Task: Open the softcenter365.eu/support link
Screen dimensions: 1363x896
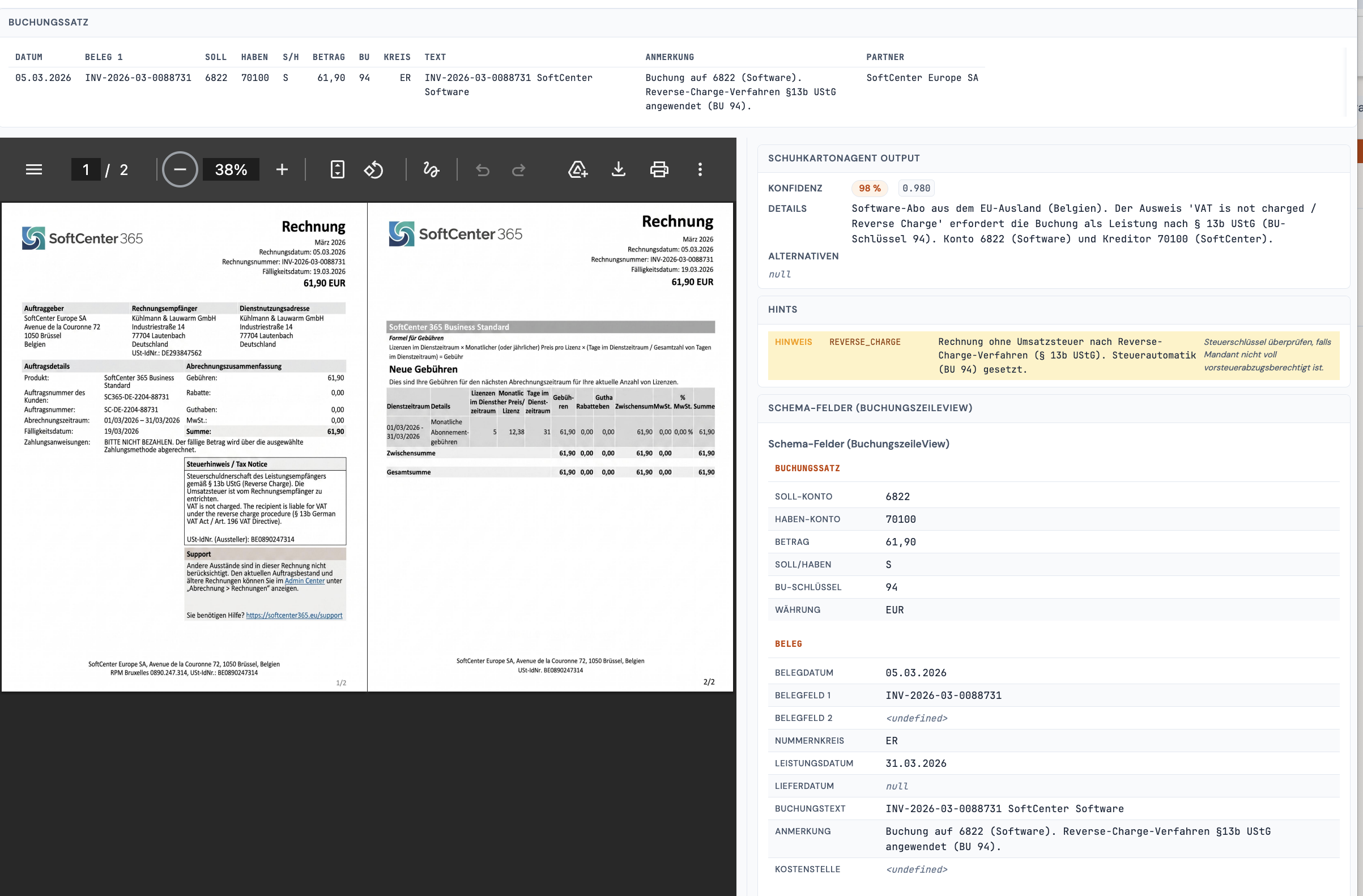Action: click(295, 616)
